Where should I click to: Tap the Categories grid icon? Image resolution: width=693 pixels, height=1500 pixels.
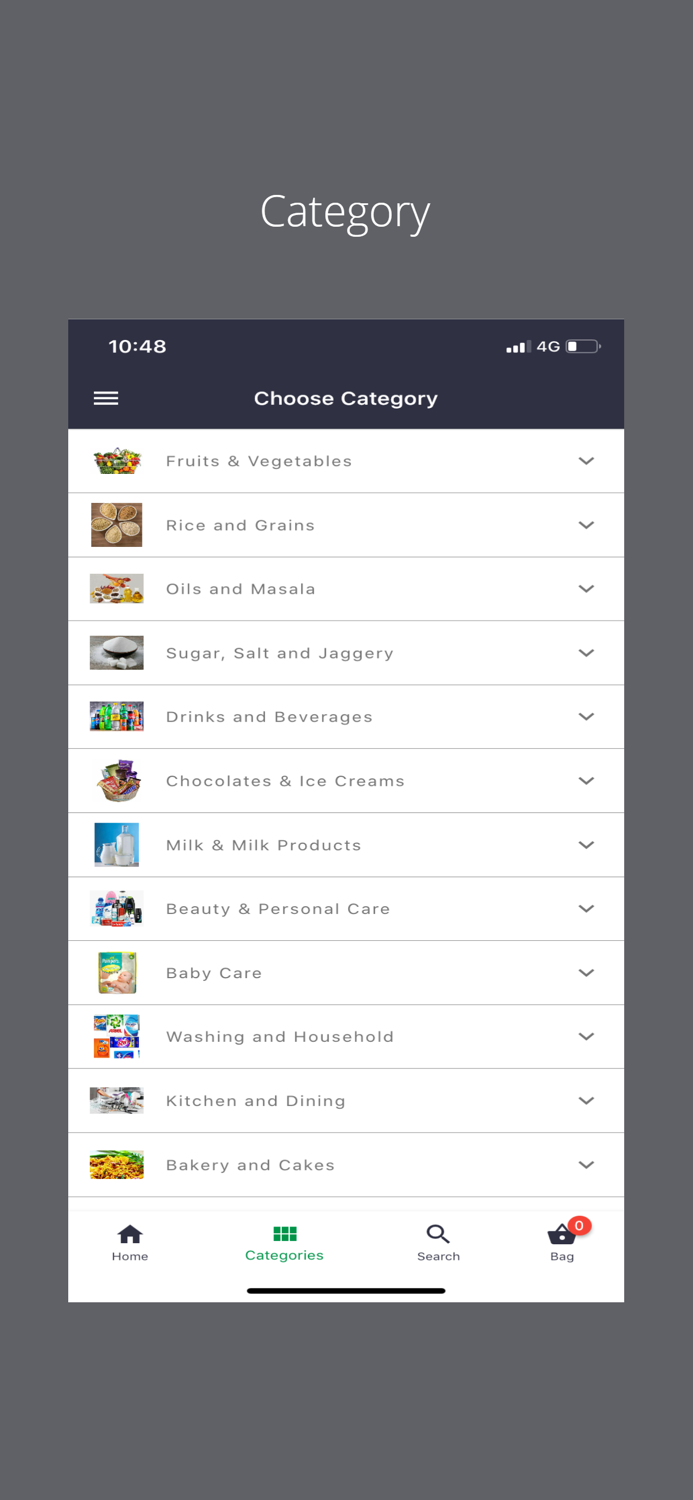pos(284,1234)
